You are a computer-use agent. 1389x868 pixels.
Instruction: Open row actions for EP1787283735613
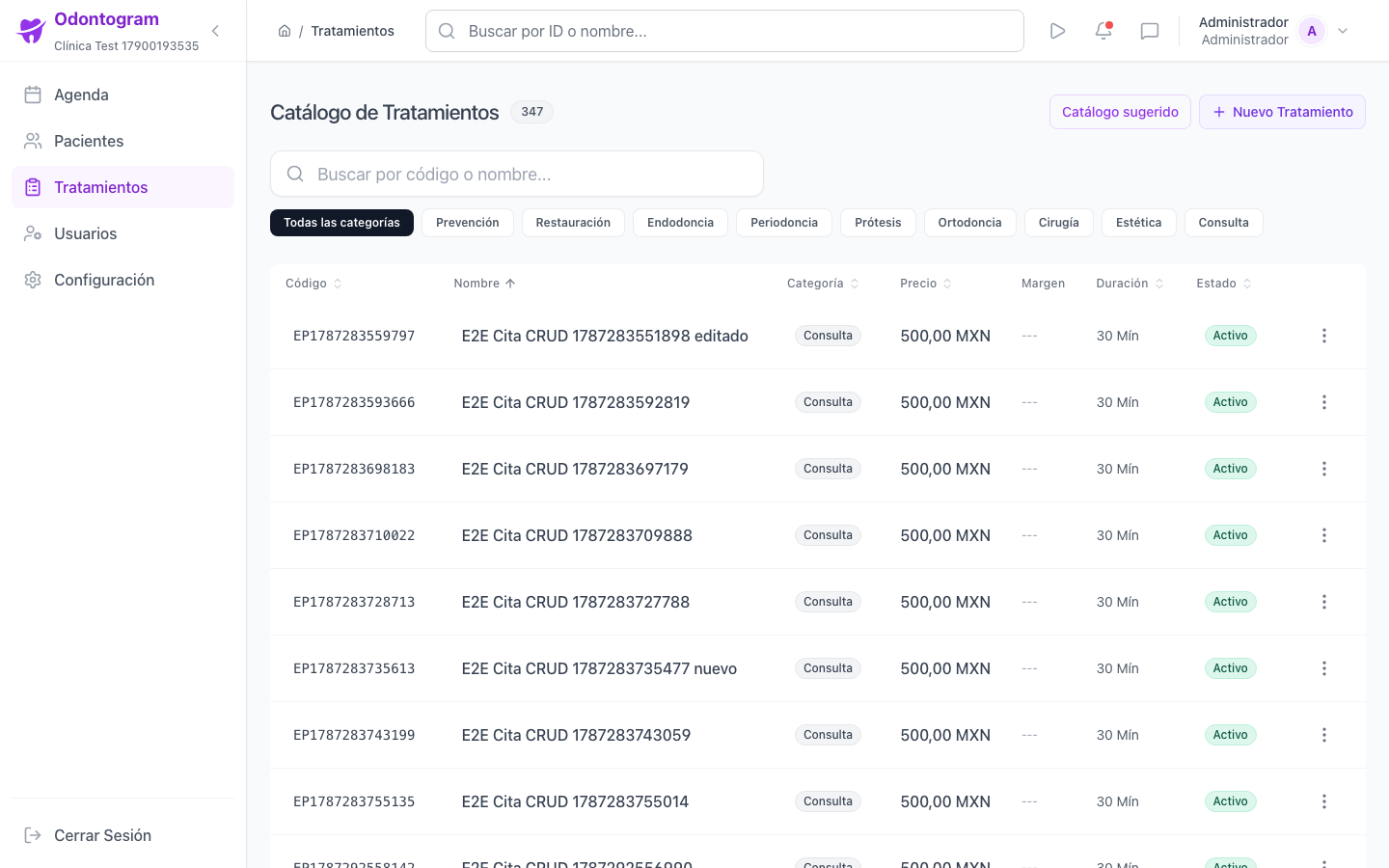click(x=1324, y=668)
